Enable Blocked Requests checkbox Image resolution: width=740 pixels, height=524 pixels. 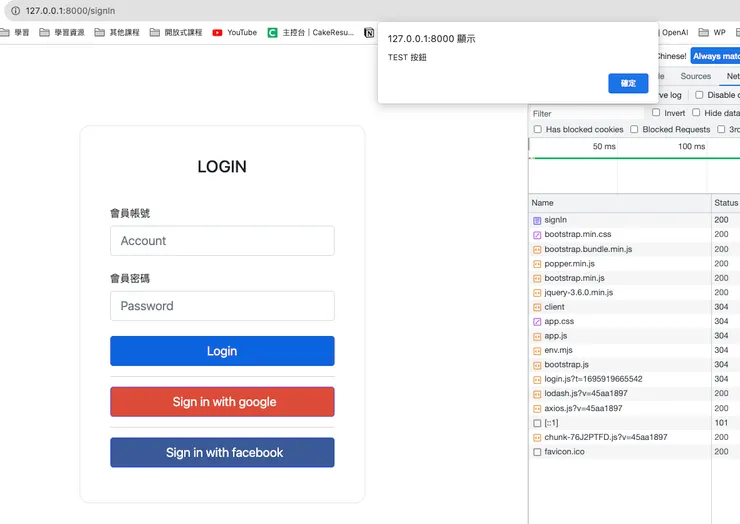coord(634,129)
